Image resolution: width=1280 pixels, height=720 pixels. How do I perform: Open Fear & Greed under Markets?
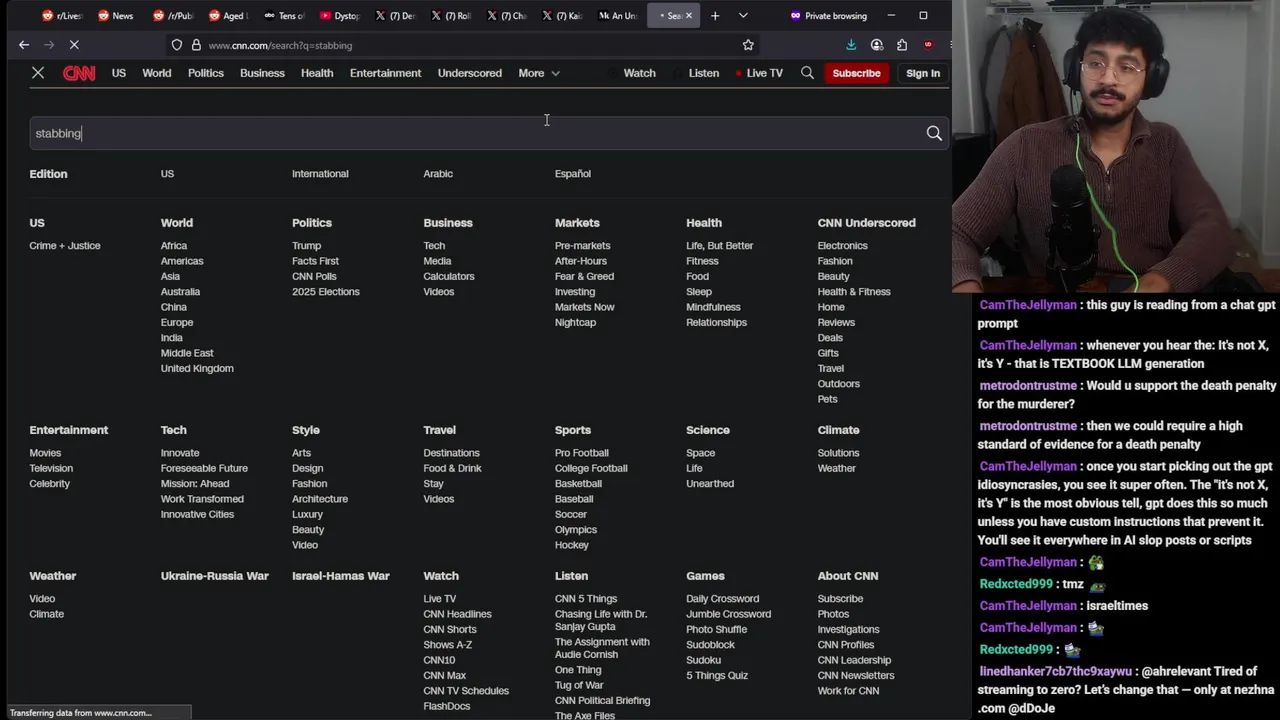click(584, 276)
